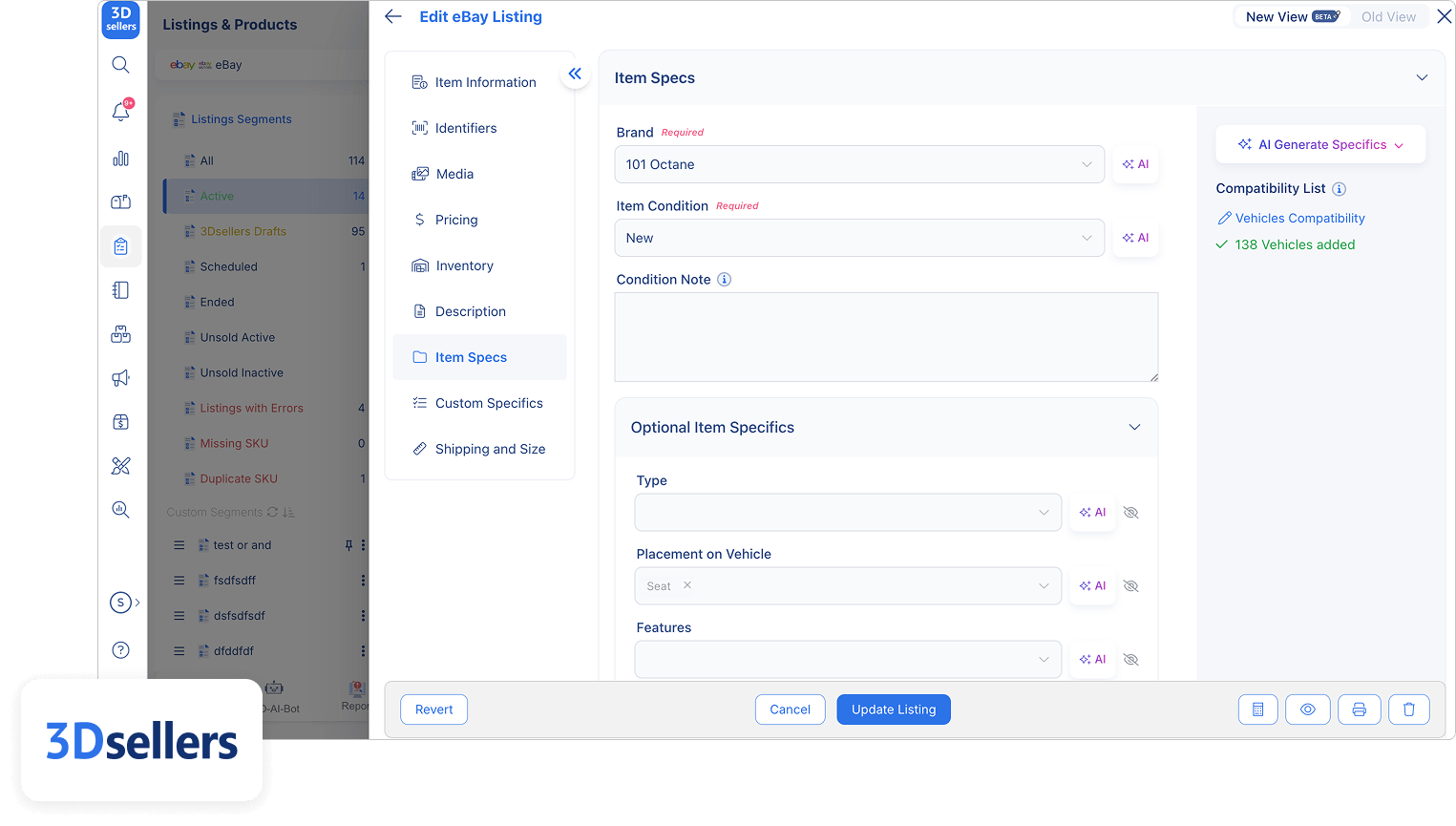Switch to New View
1456x826 pixels.
[x=1293, y=17]
